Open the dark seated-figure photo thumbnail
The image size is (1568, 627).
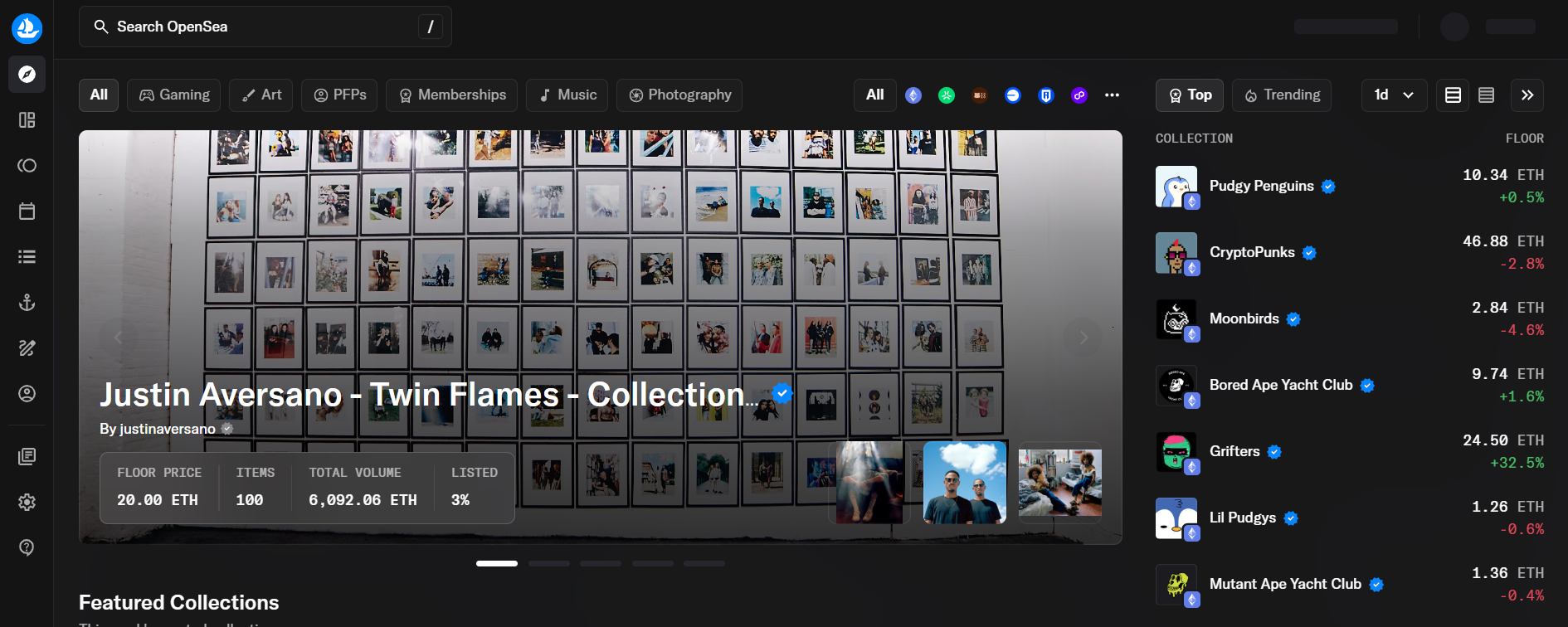click(x=869, y=483)
